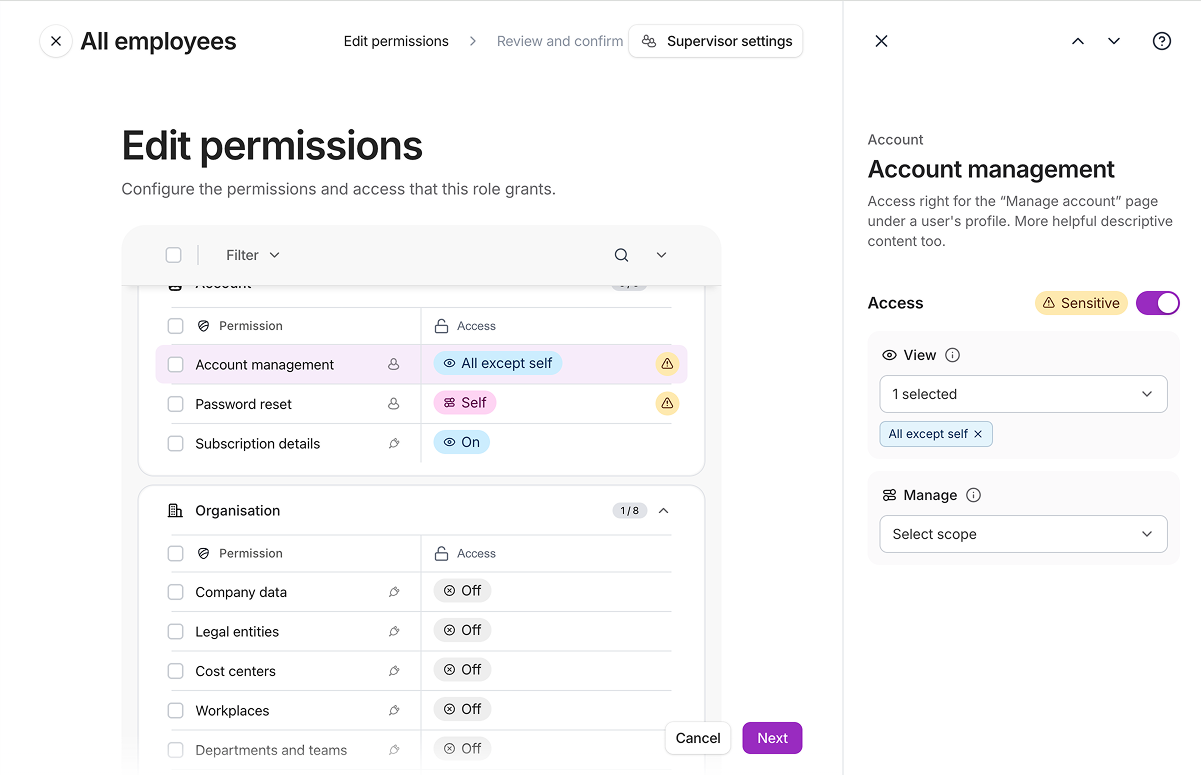The image size is (1201, 775).
Task: Collapse the Organisation section
Action: (x=663, y=511)
